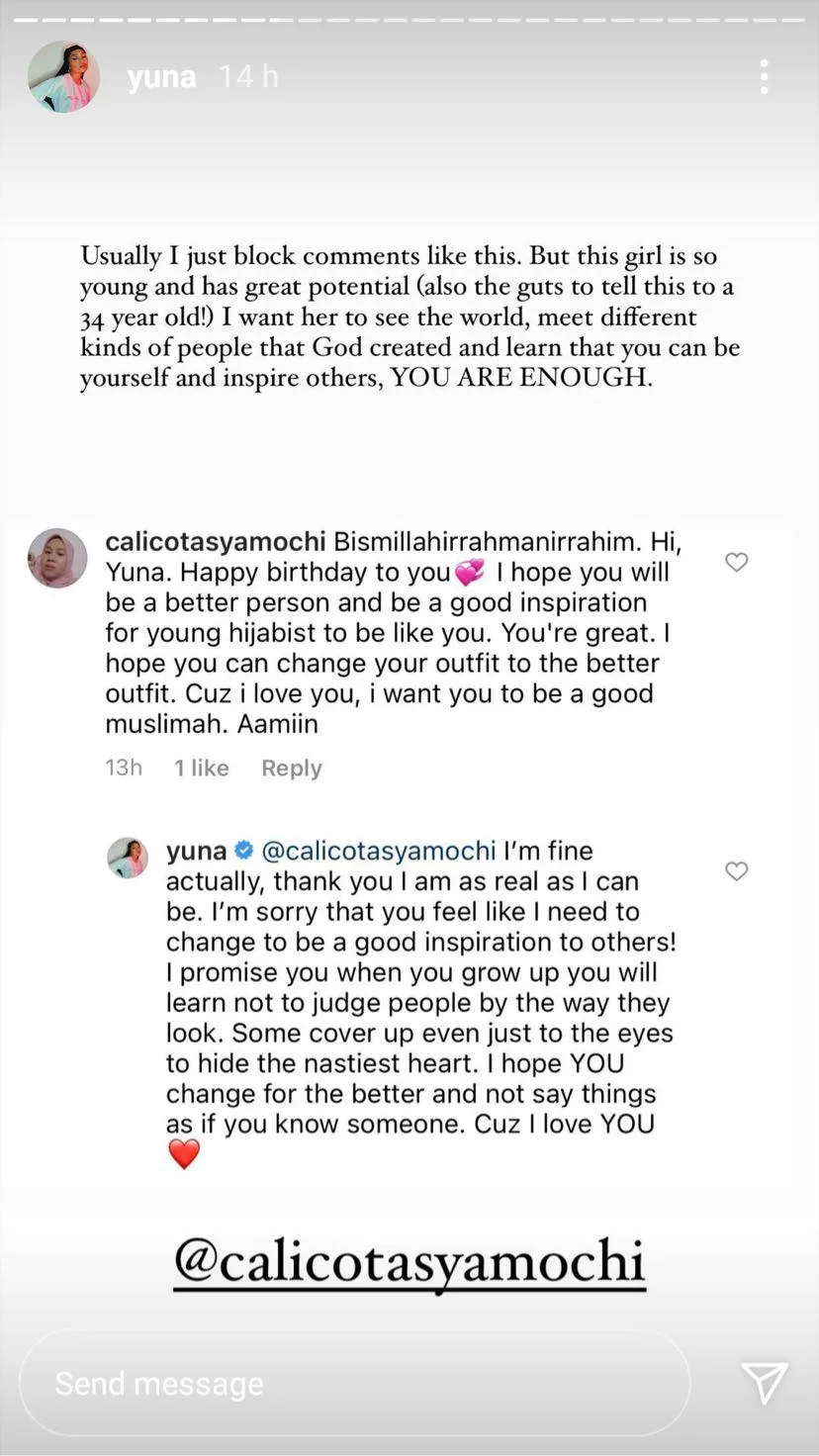Tap calicotasyamochi's avatar beside the comment
This screenshot has height=1456, width=819.
coord(57,558)
